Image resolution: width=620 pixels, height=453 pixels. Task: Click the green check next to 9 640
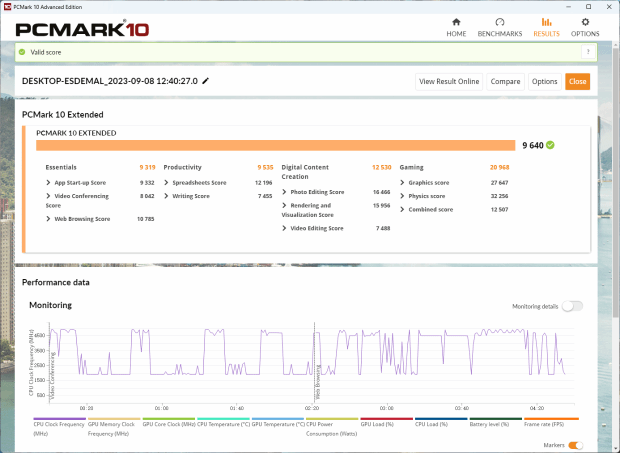(x=550, y=145)
